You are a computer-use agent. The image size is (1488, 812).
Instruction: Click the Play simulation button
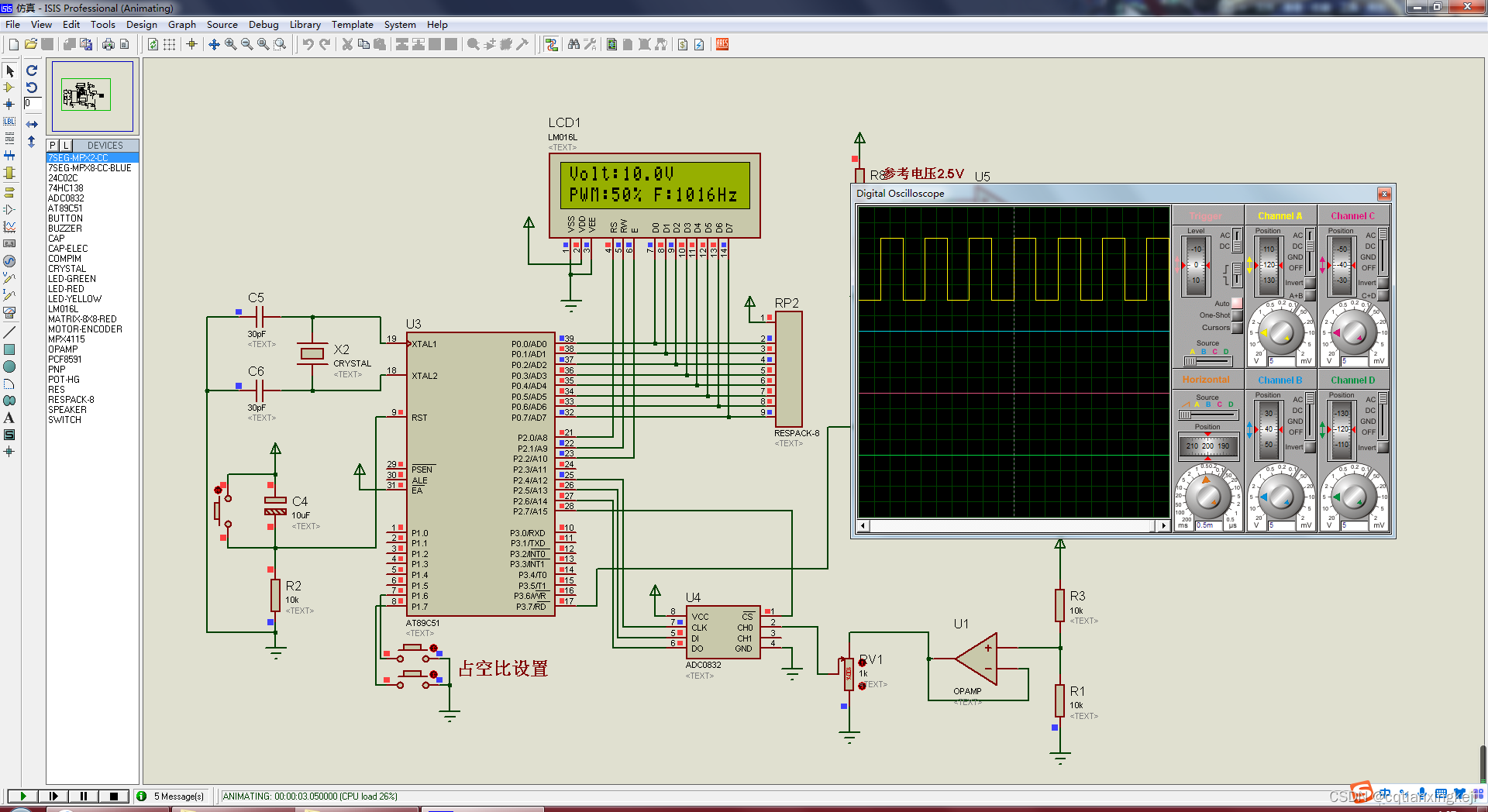point(22,796)
